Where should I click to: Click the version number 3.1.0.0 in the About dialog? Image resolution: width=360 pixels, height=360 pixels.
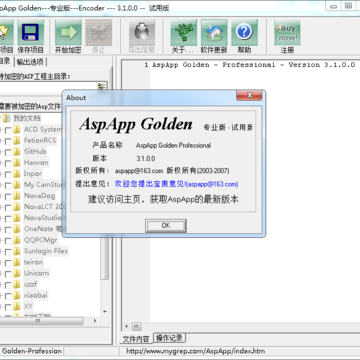pos(146,158)
